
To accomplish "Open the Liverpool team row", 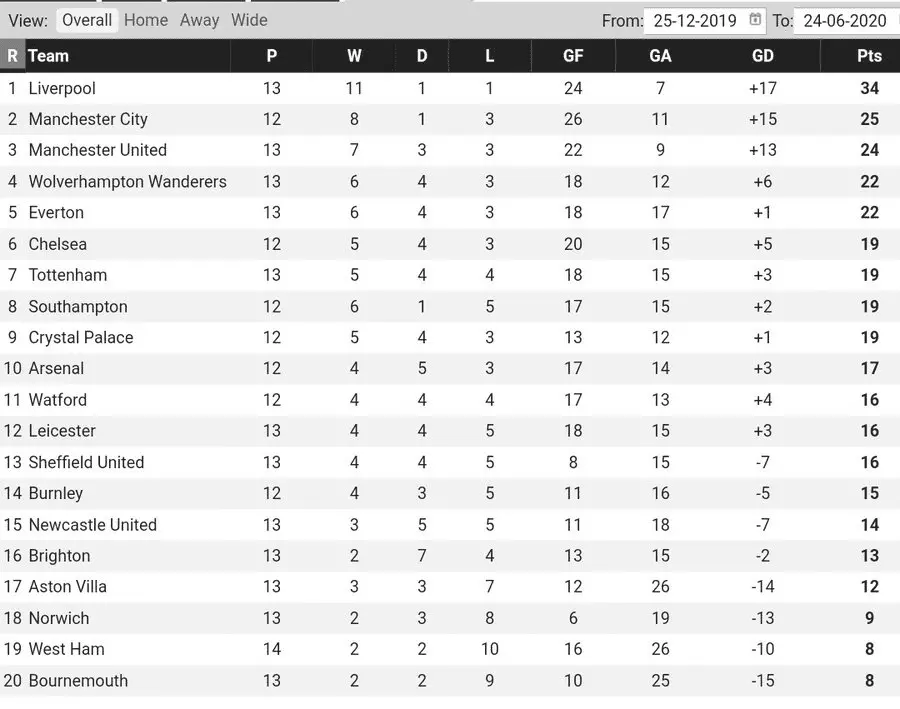I will tap(62, 88).
